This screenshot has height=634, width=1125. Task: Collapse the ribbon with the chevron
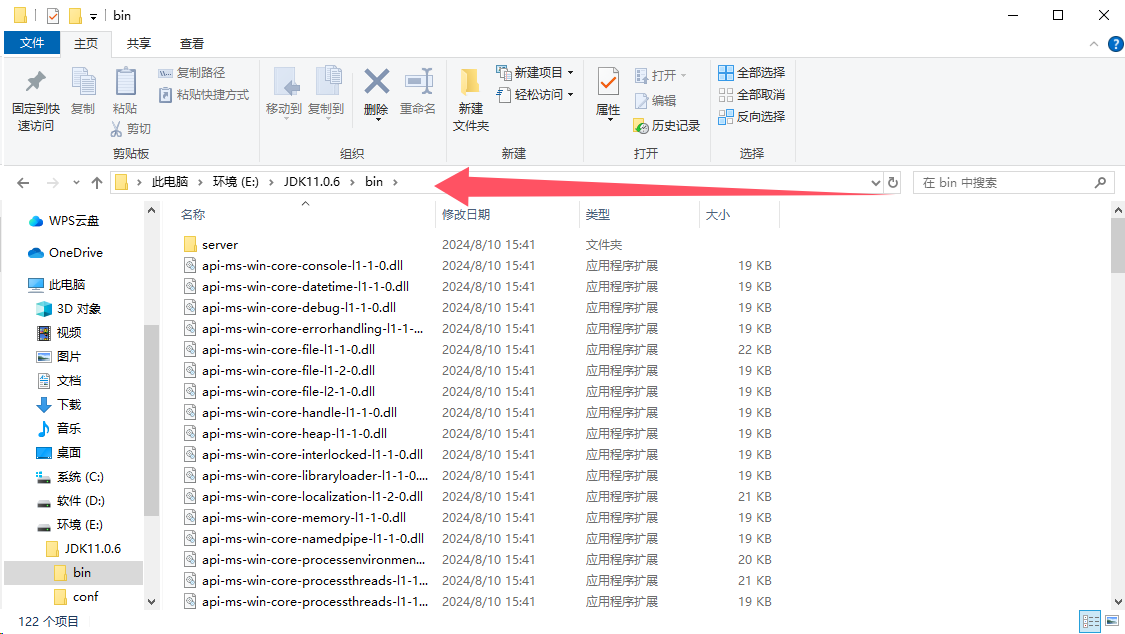(x=1094, y=43)
